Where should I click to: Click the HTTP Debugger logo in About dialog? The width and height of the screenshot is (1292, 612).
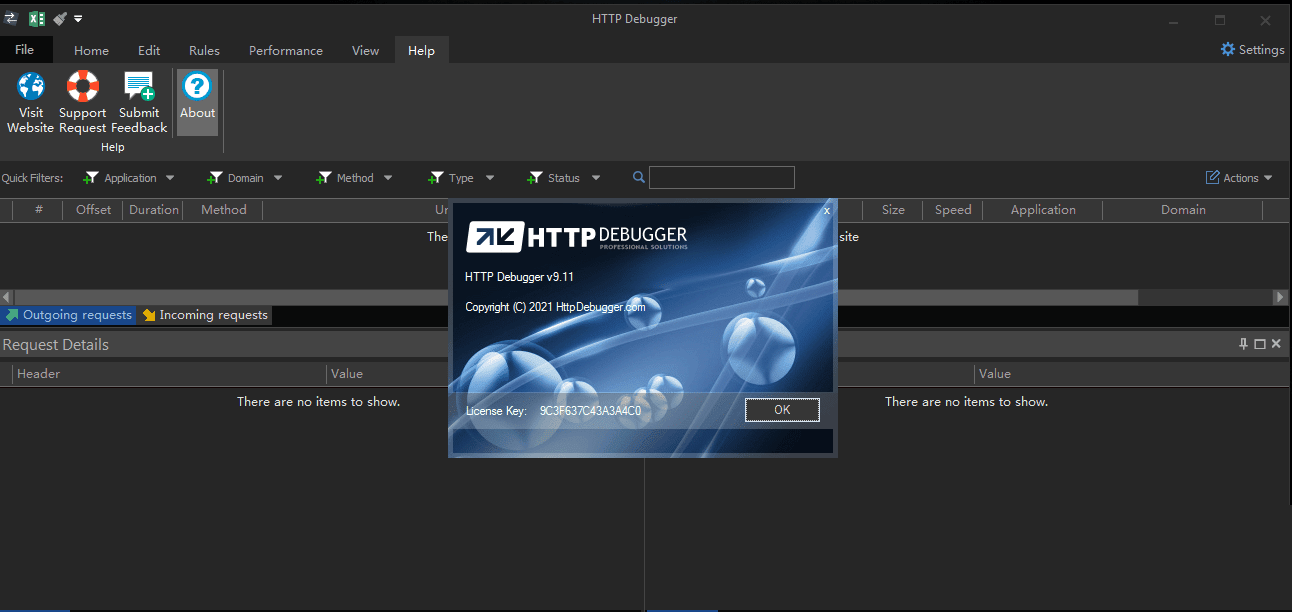pos(577,237)
